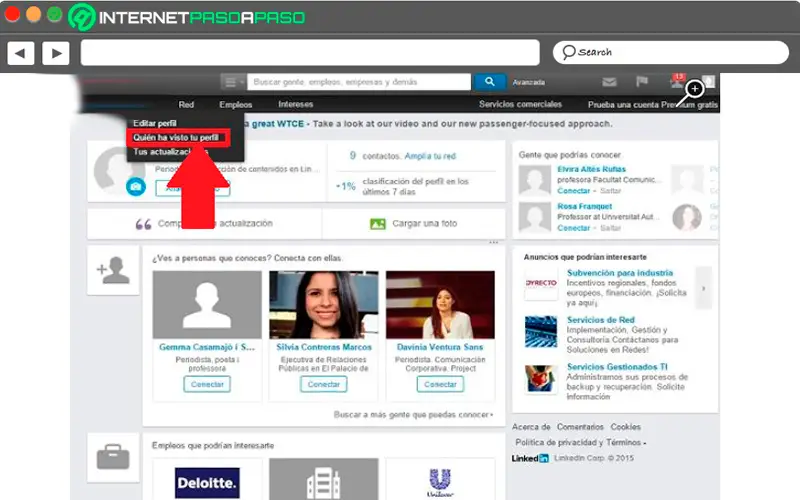
Task: Click Amplía tu red link
Action: 430,156
